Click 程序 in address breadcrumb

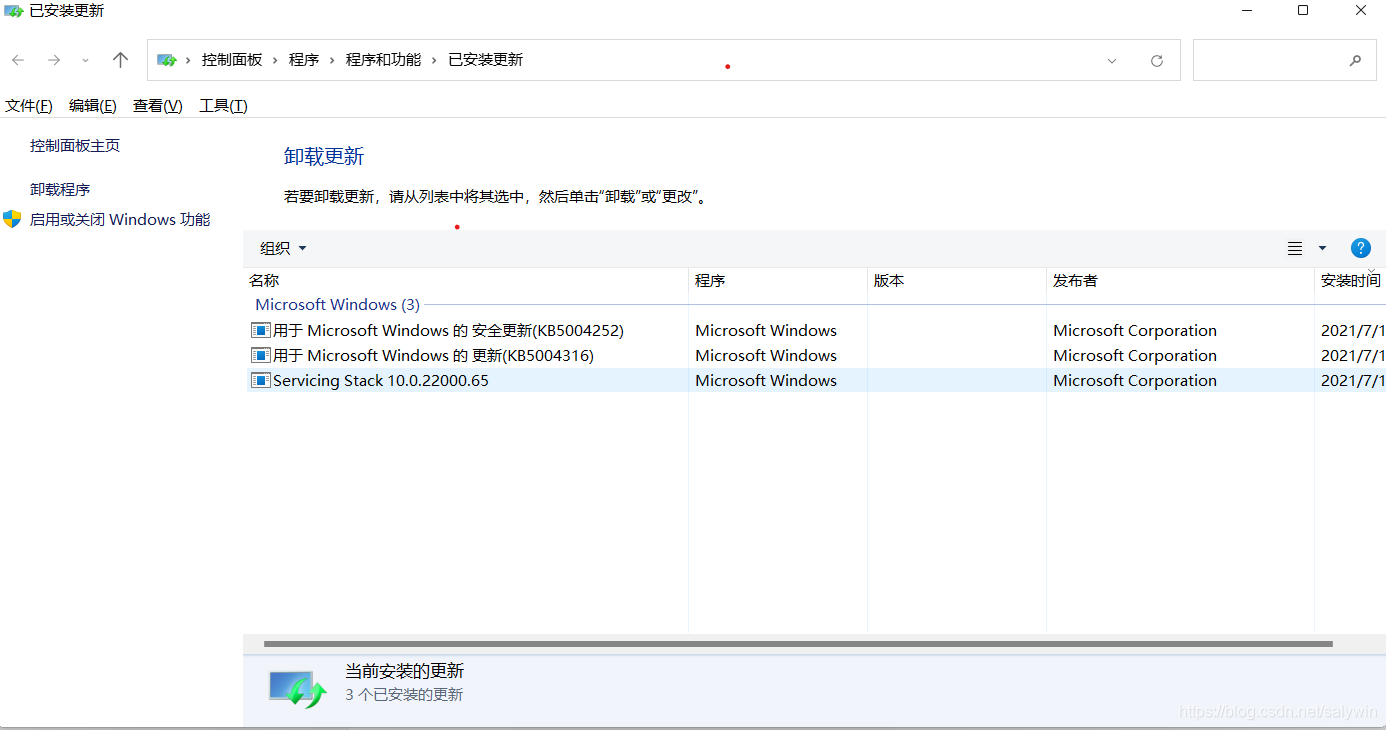304,60
